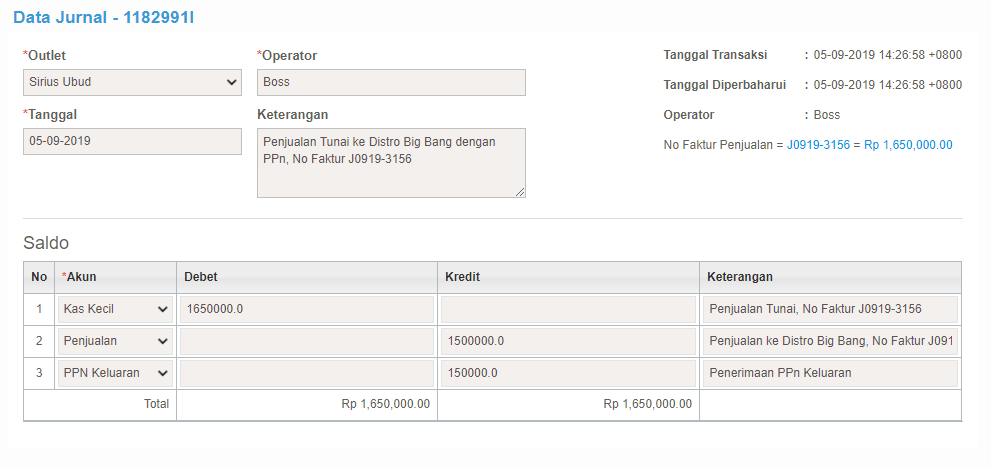Expand the PPN Keluaran account dropdown
991x469 pixels.
coord(115,373)
